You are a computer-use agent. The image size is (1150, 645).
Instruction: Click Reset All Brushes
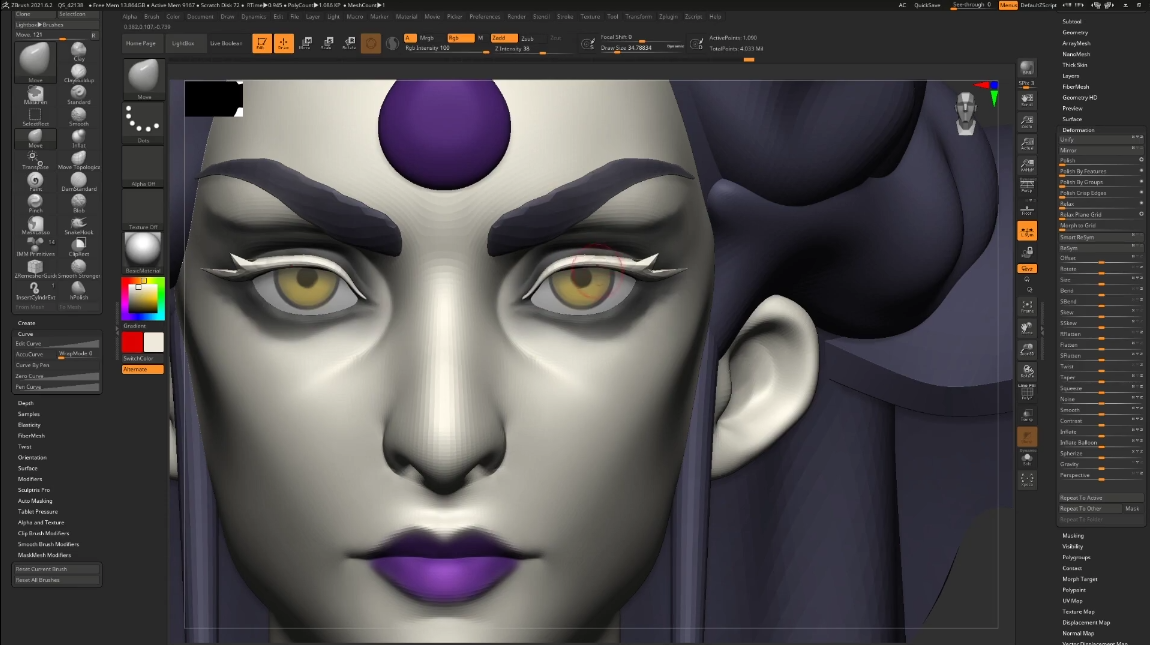(x=56, y=580)
